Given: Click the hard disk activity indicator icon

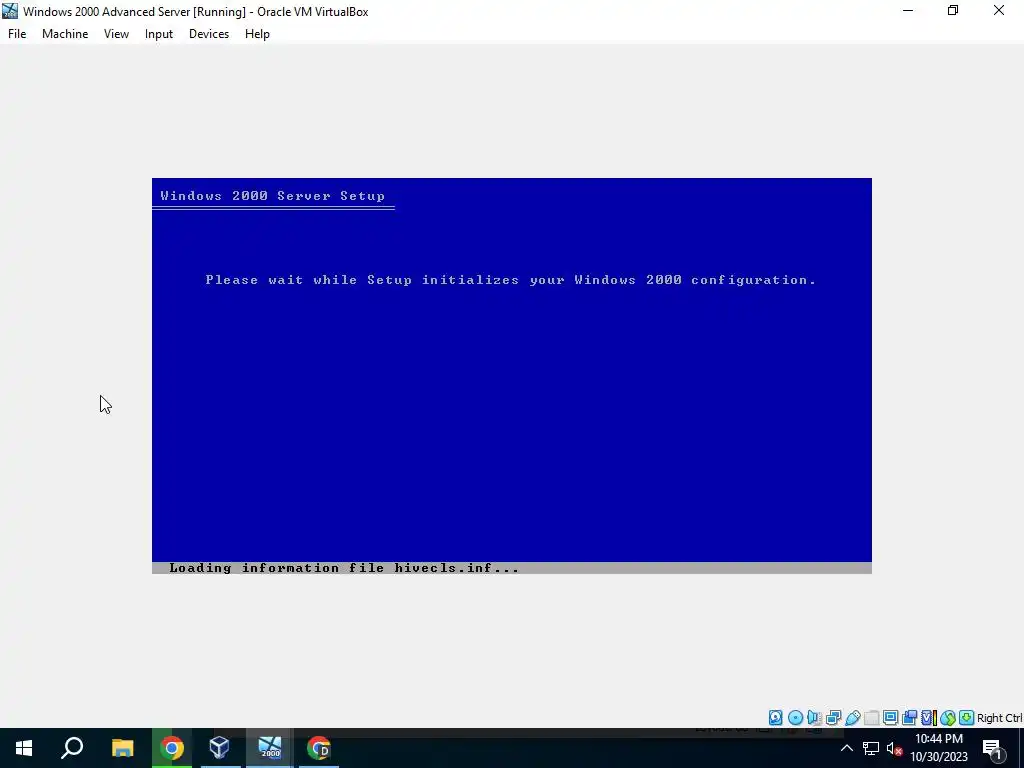Looking at the screenshot, I should pyautogui.click(x=775, y=718).
